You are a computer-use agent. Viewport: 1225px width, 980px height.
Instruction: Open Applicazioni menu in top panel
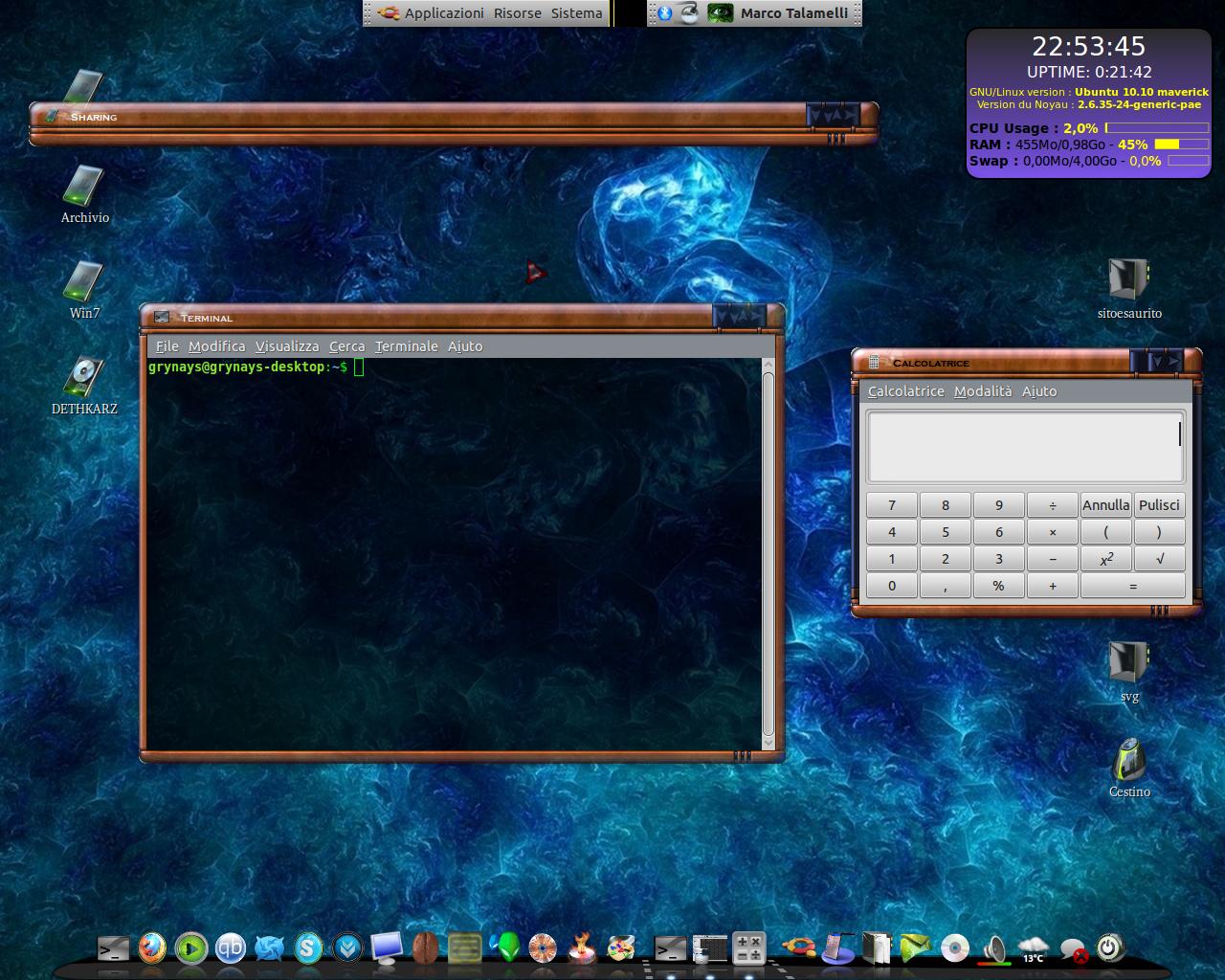444,13
